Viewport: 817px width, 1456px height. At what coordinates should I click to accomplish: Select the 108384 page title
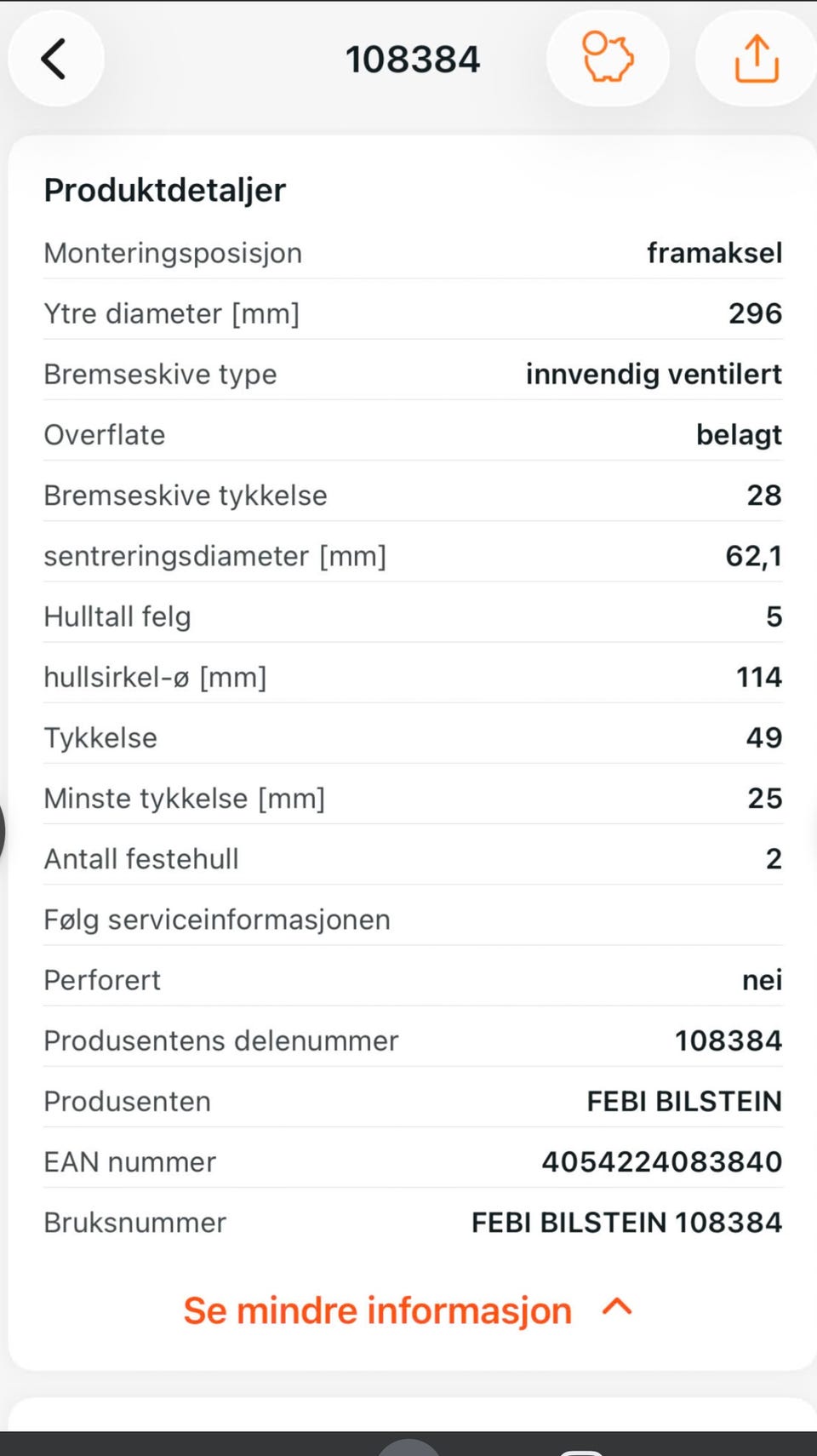413,60
